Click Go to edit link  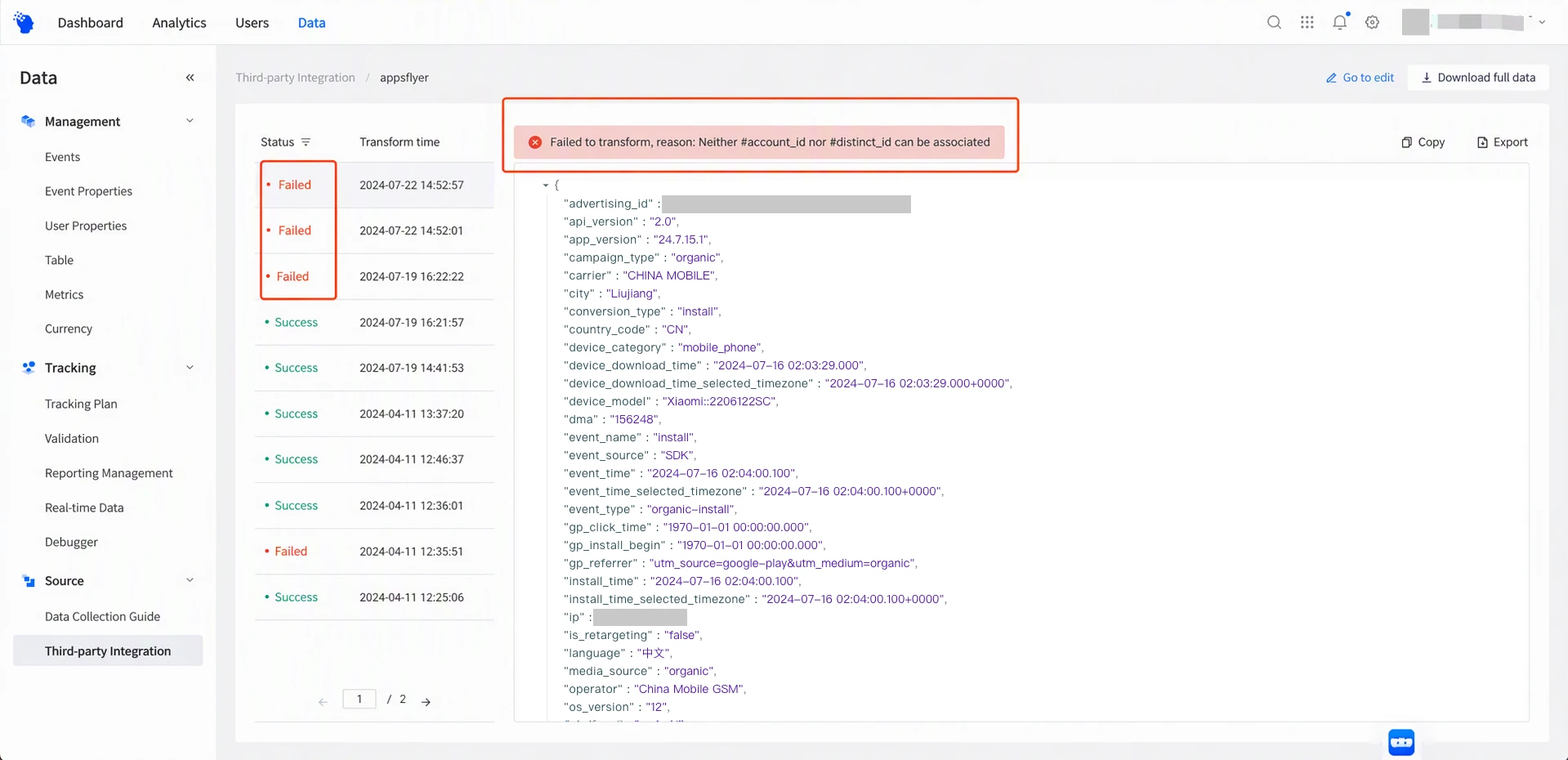pos(1360,78)
